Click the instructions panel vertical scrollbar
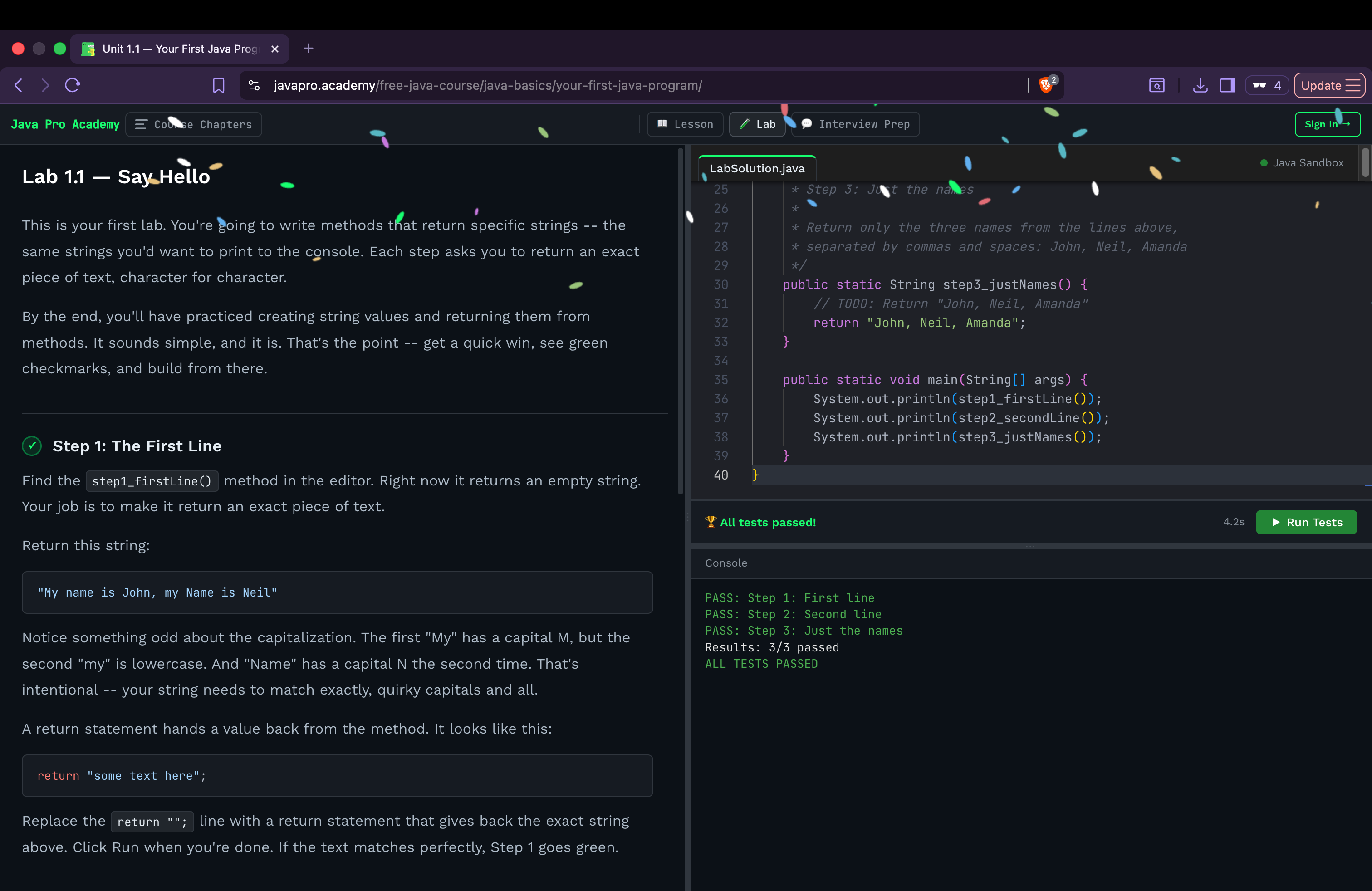This screenshot has height=891, width=1372. coord(680,320)
